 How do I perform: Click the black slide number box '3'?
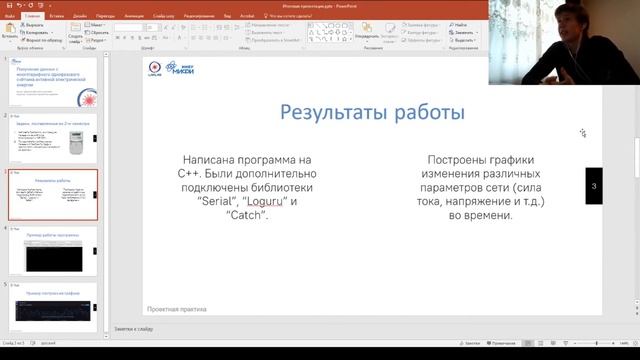click(594, 186)
